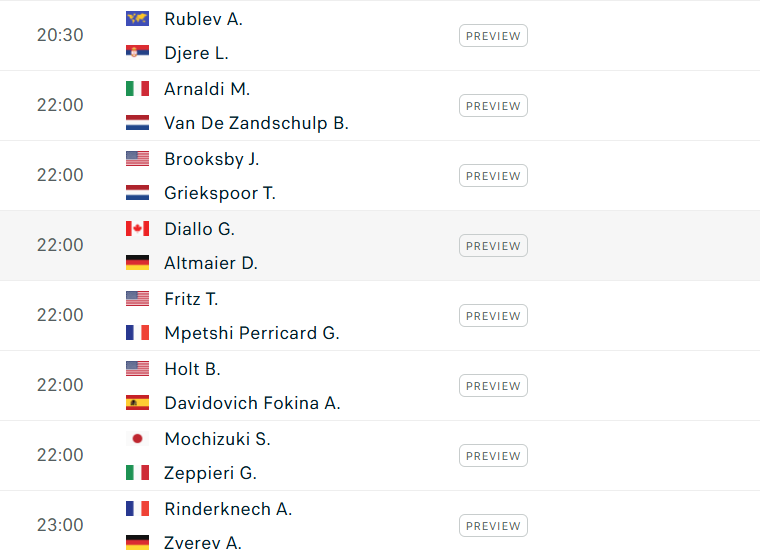Click the flag icon beside Rublev A.
The height and width of the screenshot is (560, 760).
click(x=137, y=19)
